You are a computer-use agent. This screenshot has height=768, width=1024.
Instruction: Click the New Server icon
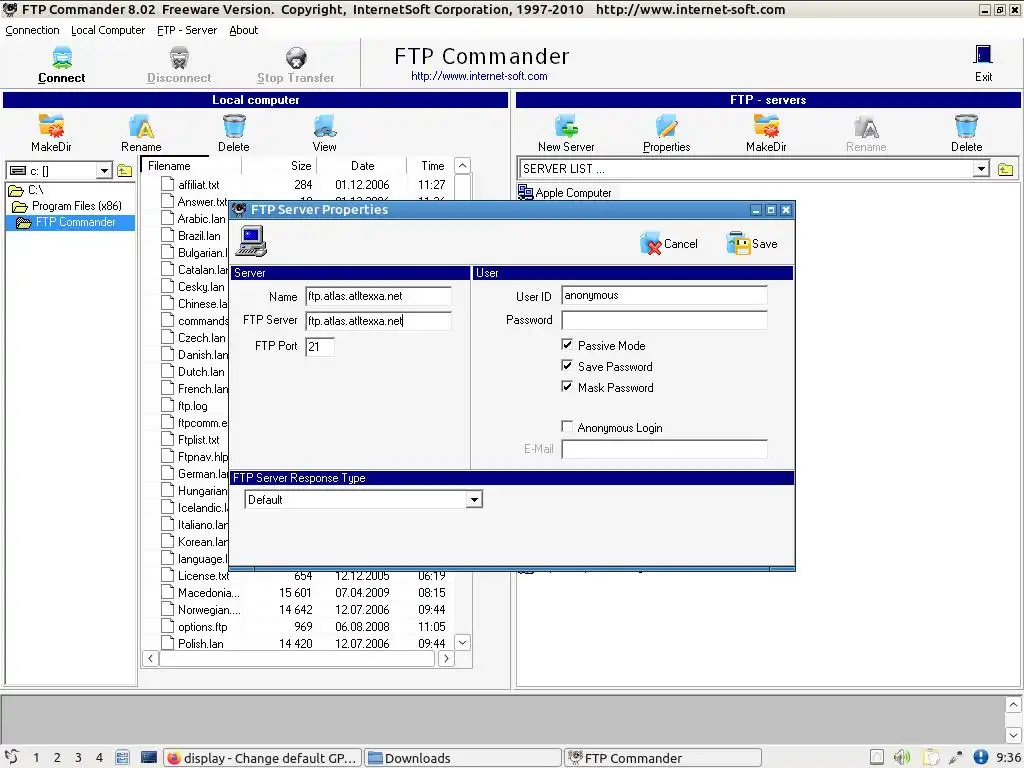click(566, 126)
